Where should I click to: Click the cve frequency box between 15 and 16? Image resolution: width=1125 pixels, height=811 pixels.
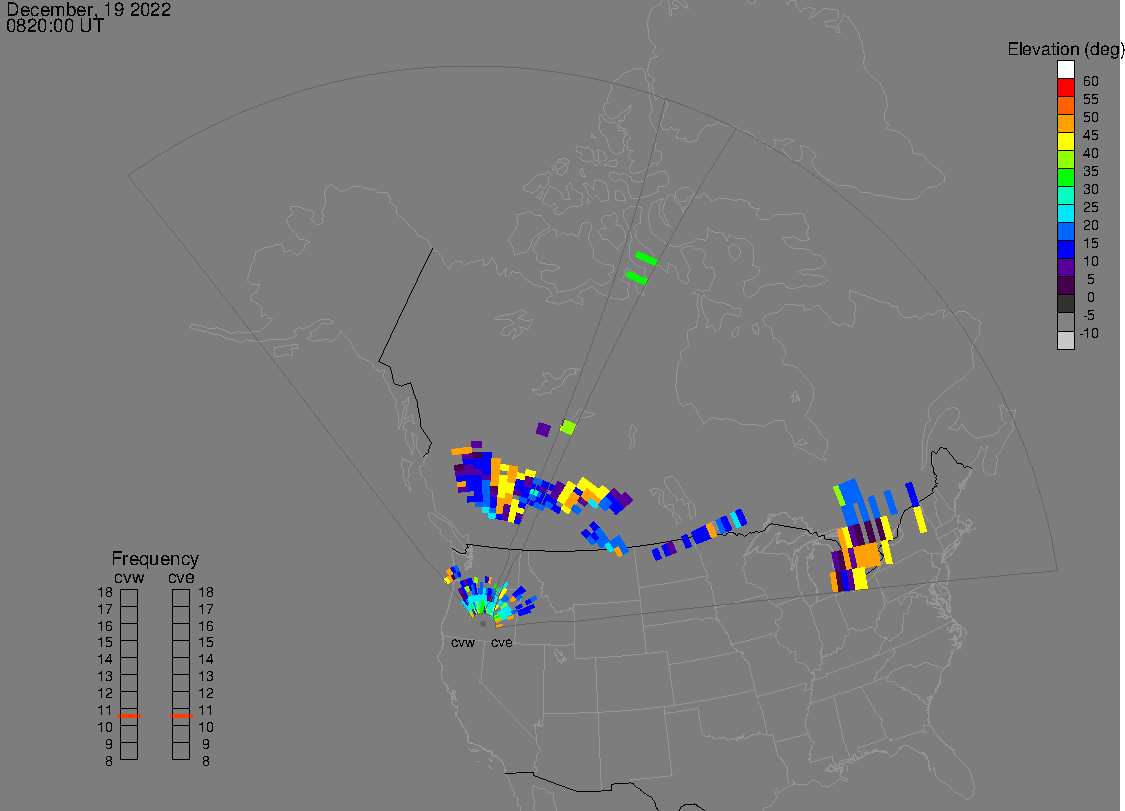181,632
